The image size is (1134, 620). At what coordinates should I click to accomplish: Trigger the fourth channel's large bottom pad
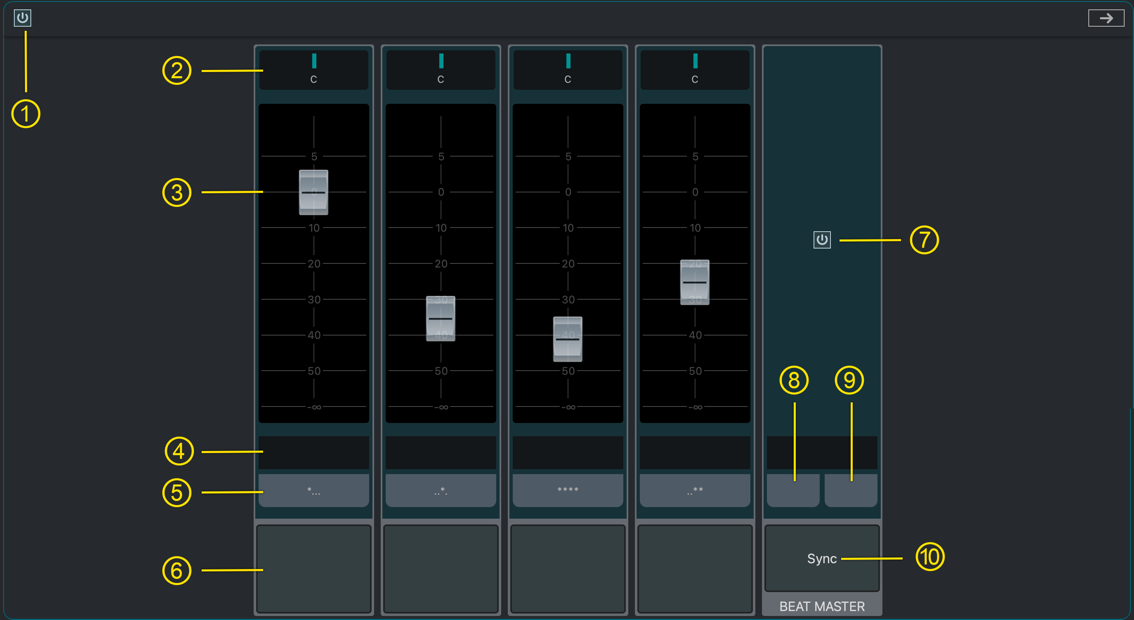pyautogui.click(x=695, y=568)
